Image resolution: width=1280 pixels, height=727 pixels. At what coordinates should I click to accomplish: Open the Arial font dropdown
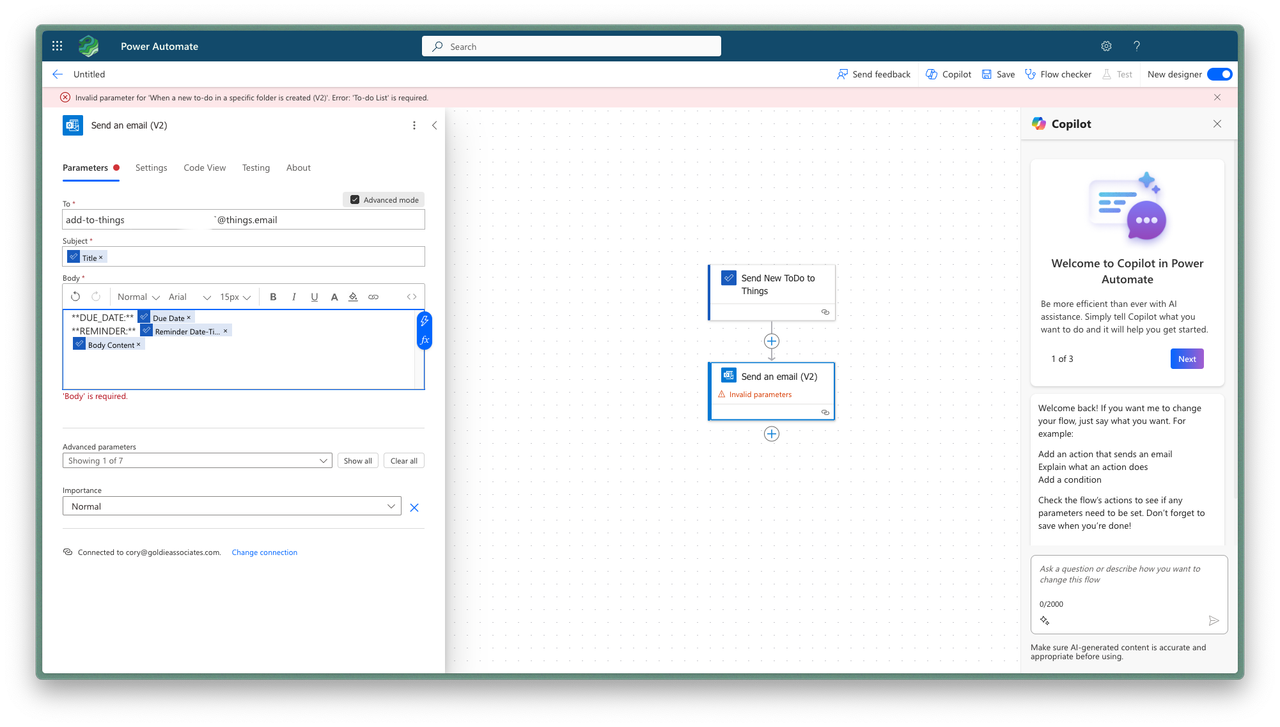[x=189, y=297]
